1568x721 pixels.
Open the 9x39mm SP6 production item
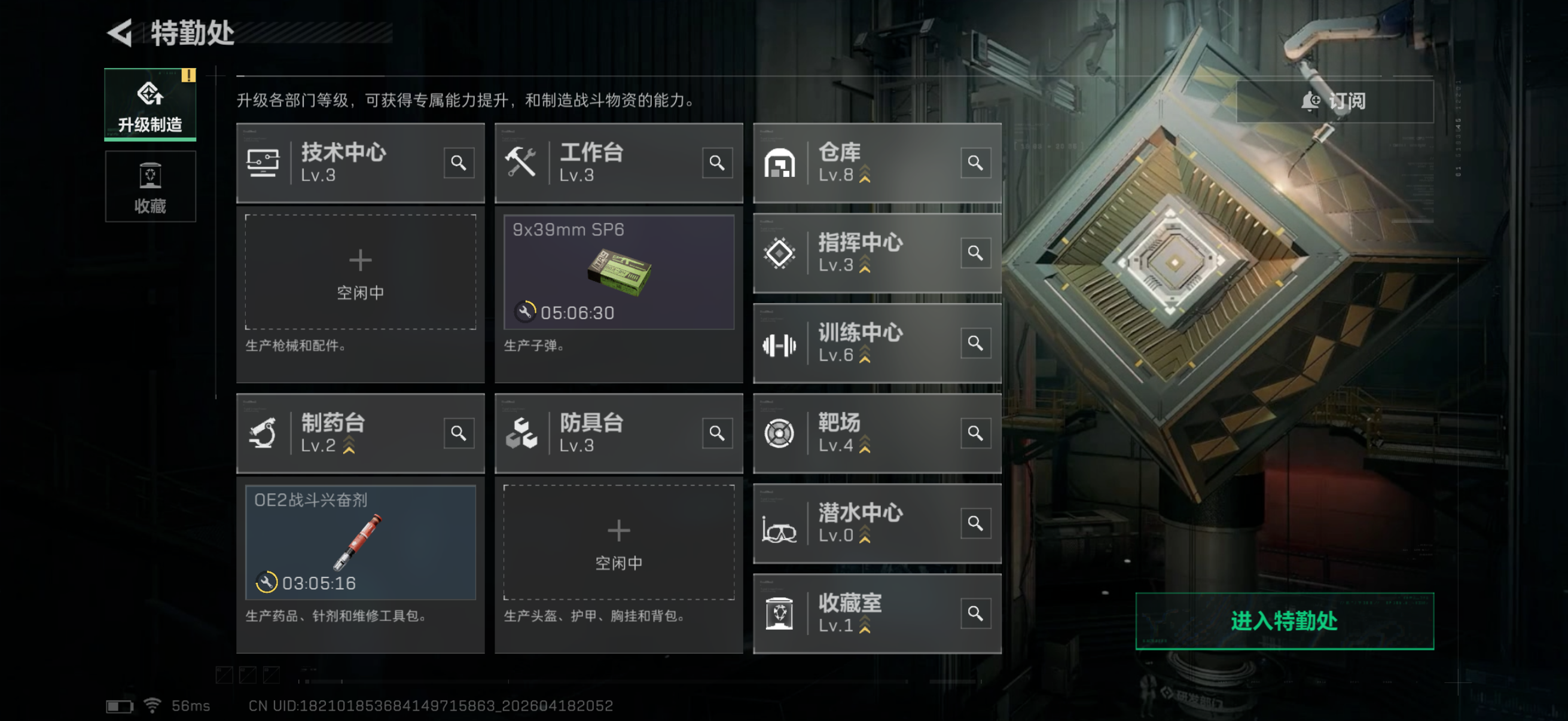pos(618,272)
